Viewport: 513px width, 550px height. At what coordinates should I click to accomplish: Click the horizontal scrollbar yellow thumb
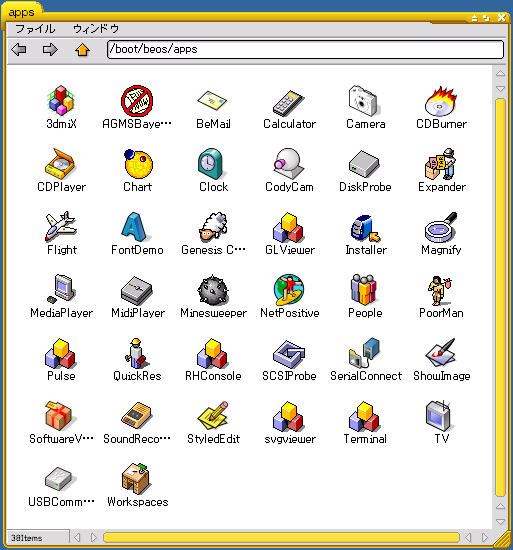[281, 537]
